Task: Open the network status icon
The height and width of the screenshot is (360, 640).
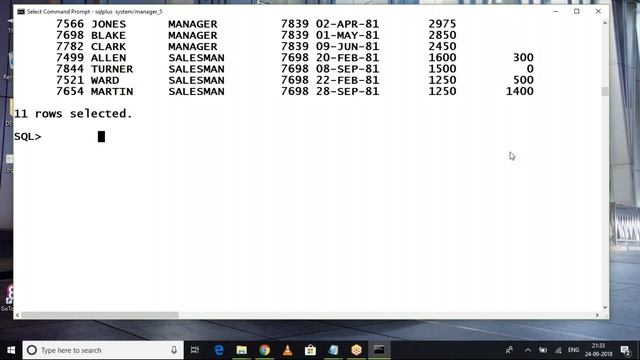Action: pyautogui.click(x=558, y=350)
